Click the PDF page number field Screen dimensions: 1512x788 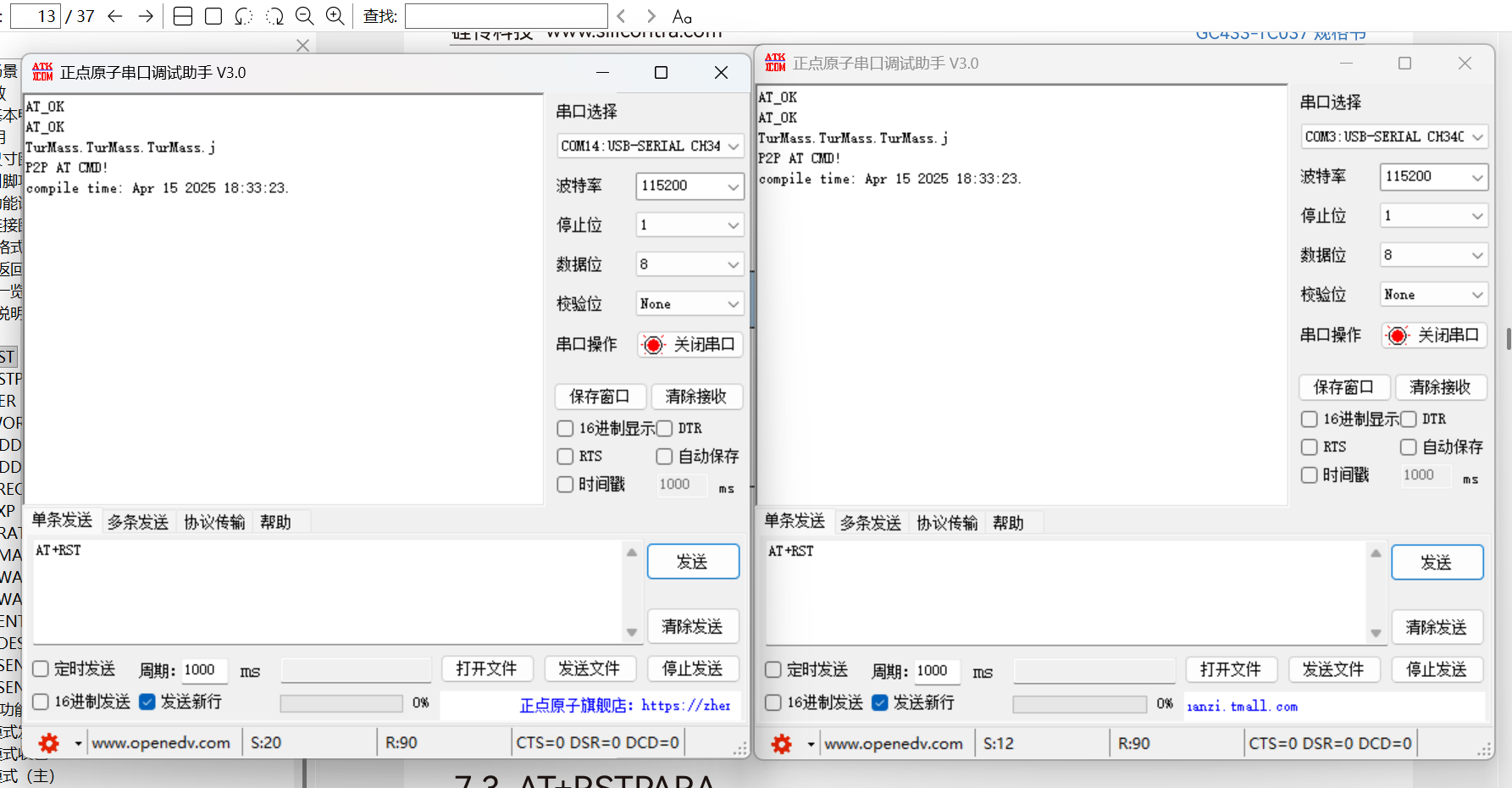[x=36, y=16]
